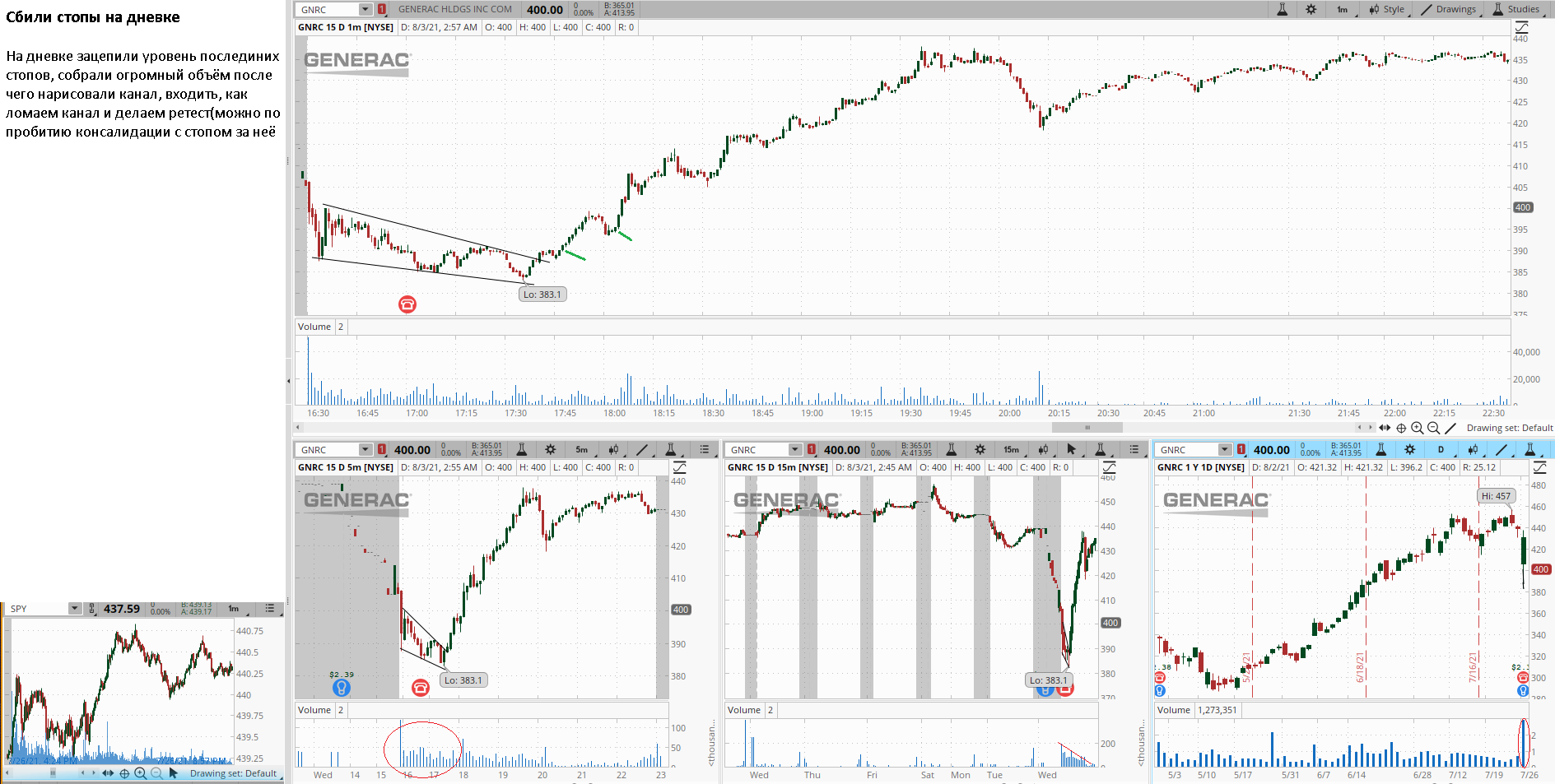Click the link chain icon beside SPY
Screen dimensions: 1555x784
(x=92, y=609)
